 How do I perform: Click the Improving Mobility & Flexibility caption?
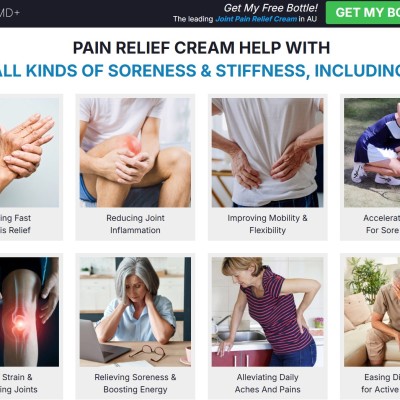coord(267,224)
